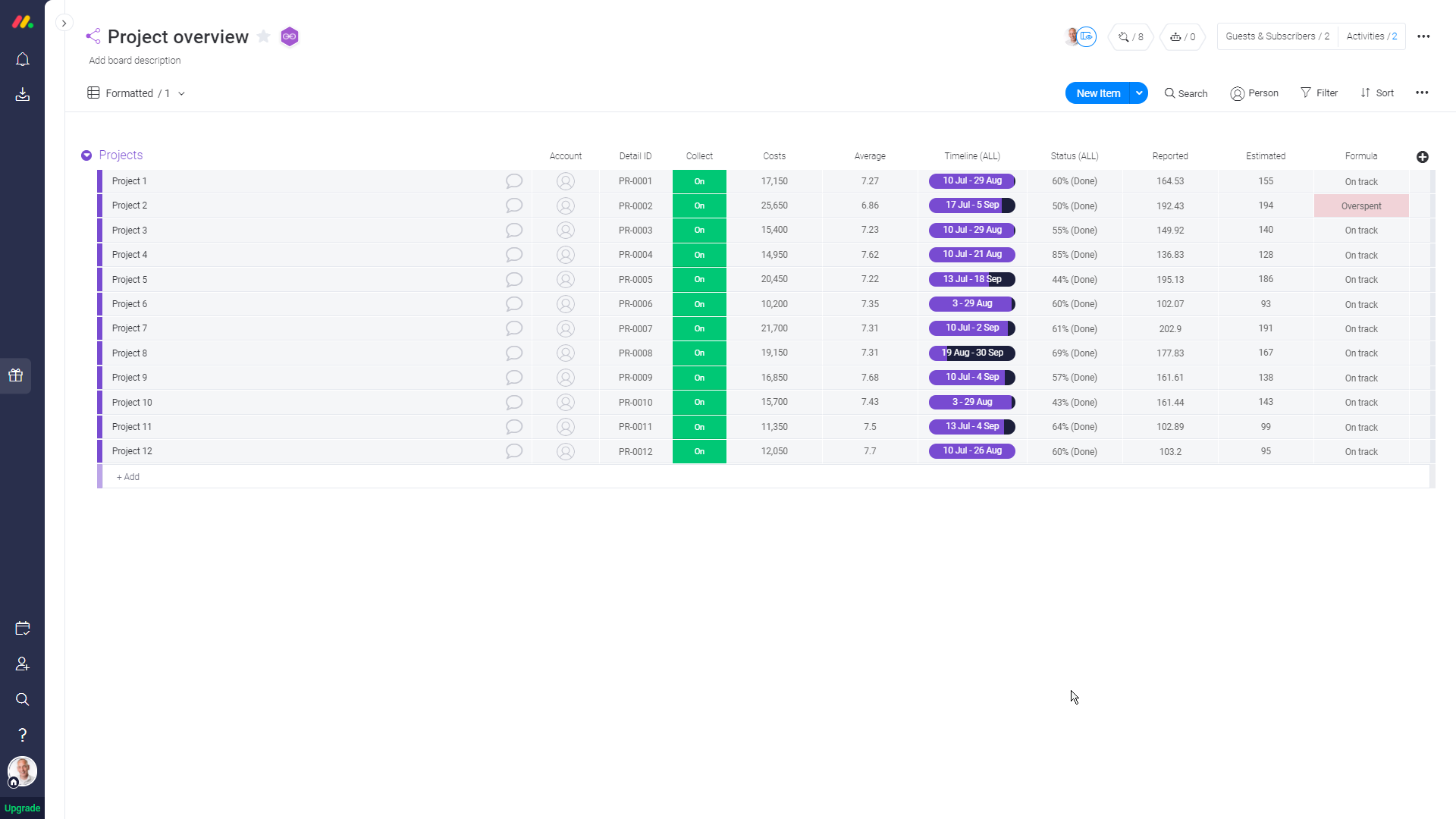Image resolution: width=1456 pixels, height=819 pixels.
Task: Click the Project 2 timeline bar
Action: (971, 206)
